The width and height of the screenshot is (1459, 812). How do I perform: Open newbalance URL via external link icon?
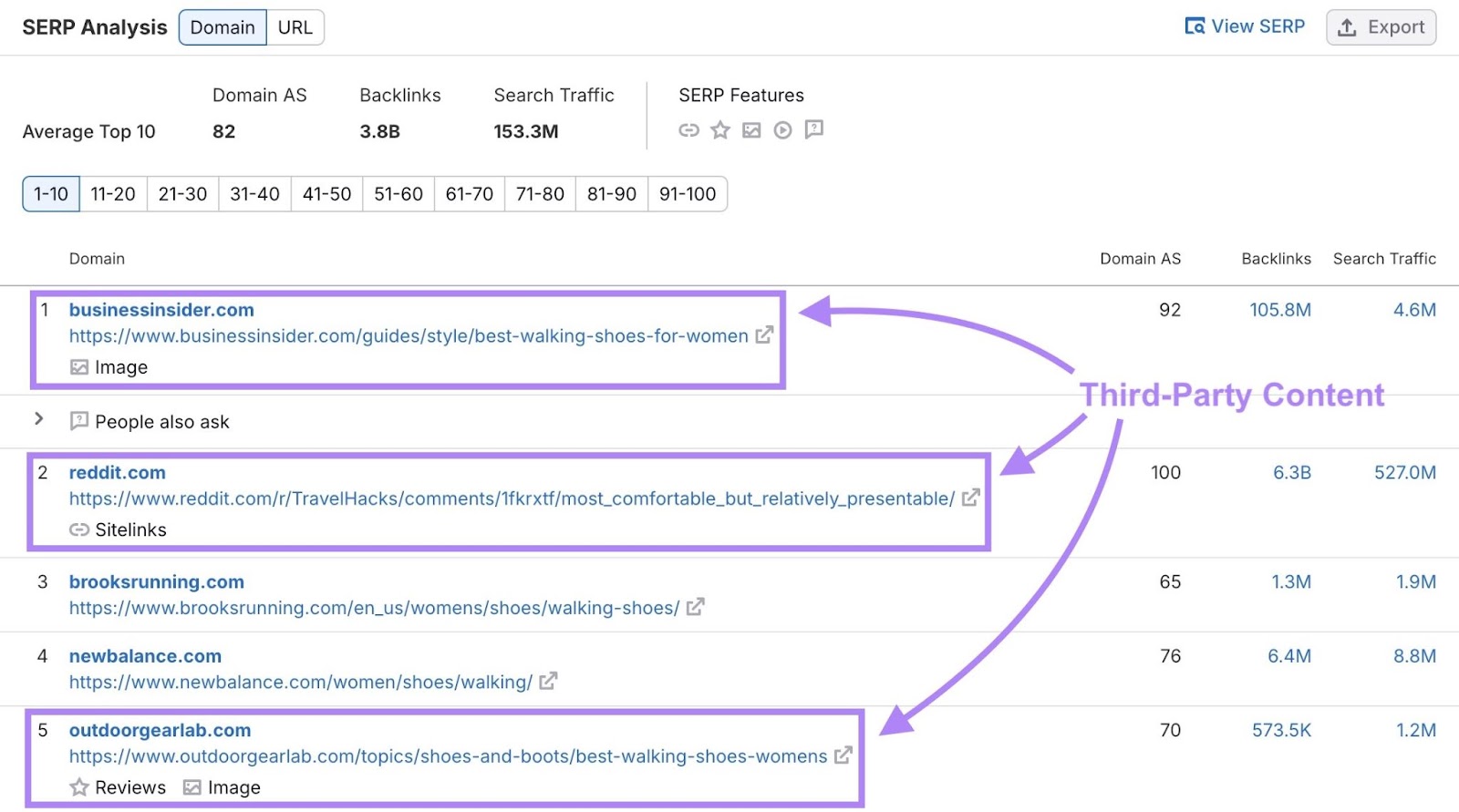[x=548, y=681]
